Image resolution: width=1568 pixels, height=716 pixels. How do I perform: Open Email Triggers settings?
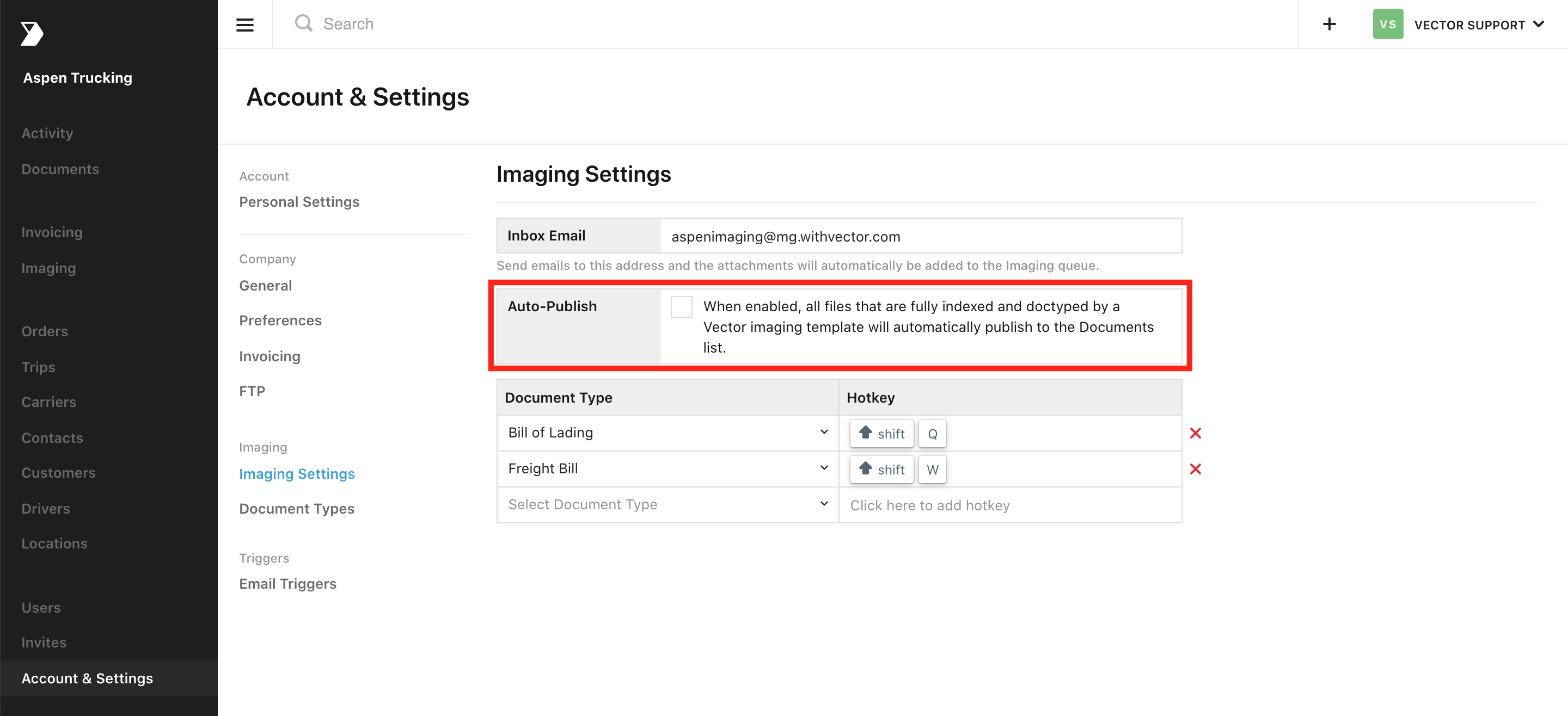(x=287, y=584)
